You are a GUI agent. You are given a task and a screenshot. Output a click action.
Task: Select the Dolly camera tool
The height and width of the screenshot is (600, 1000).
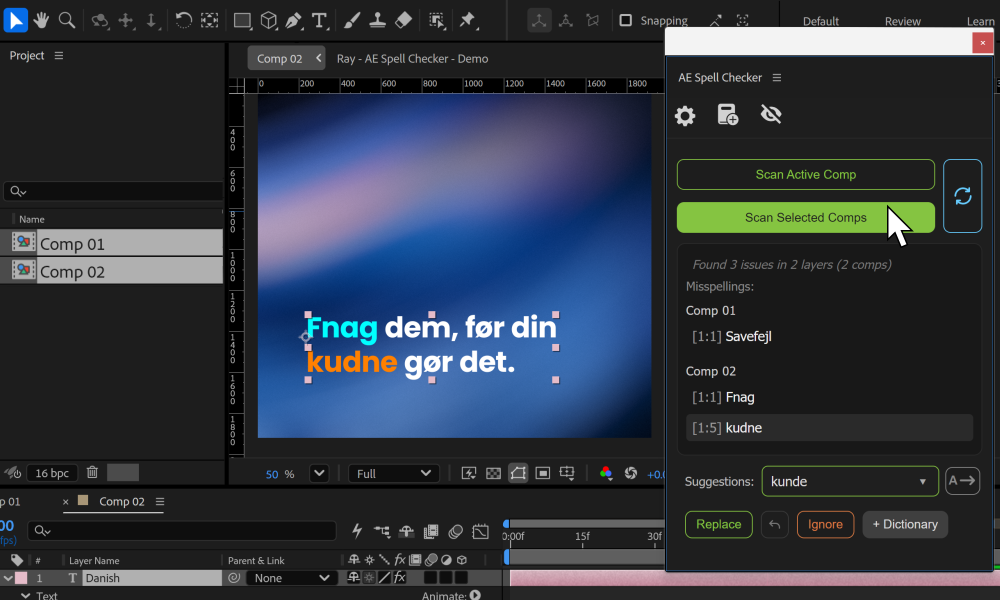click(x=151, y=20)
